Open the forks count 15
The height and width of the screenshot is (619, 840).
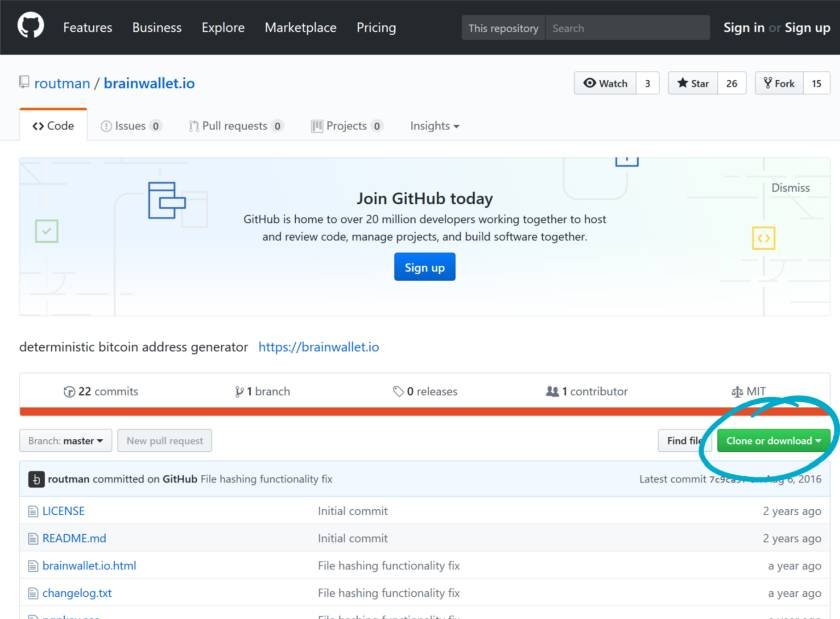point(816,83)
